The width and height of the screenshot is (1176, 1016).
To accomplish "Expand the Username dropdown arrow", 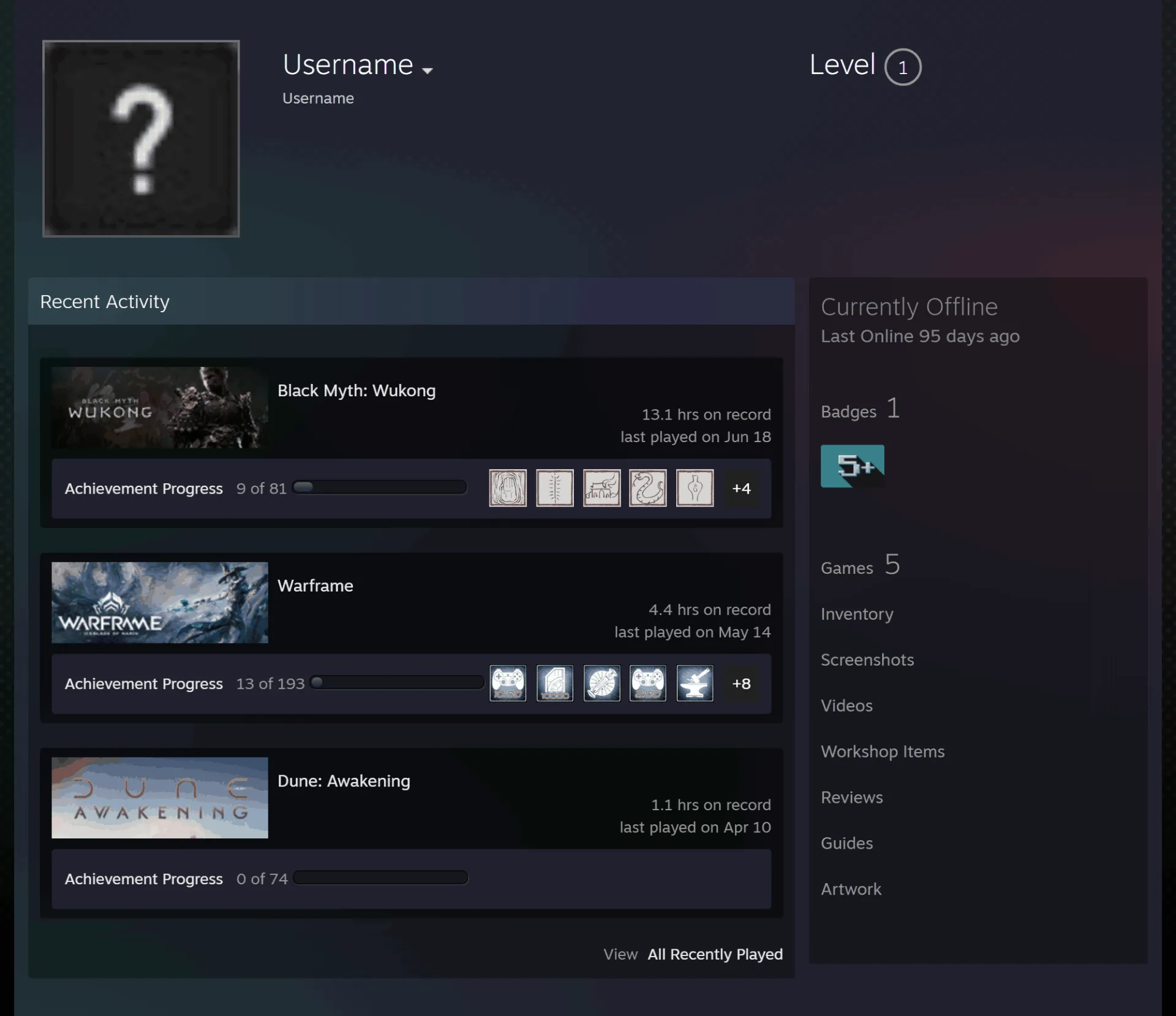I will click(x=428, y=70).
